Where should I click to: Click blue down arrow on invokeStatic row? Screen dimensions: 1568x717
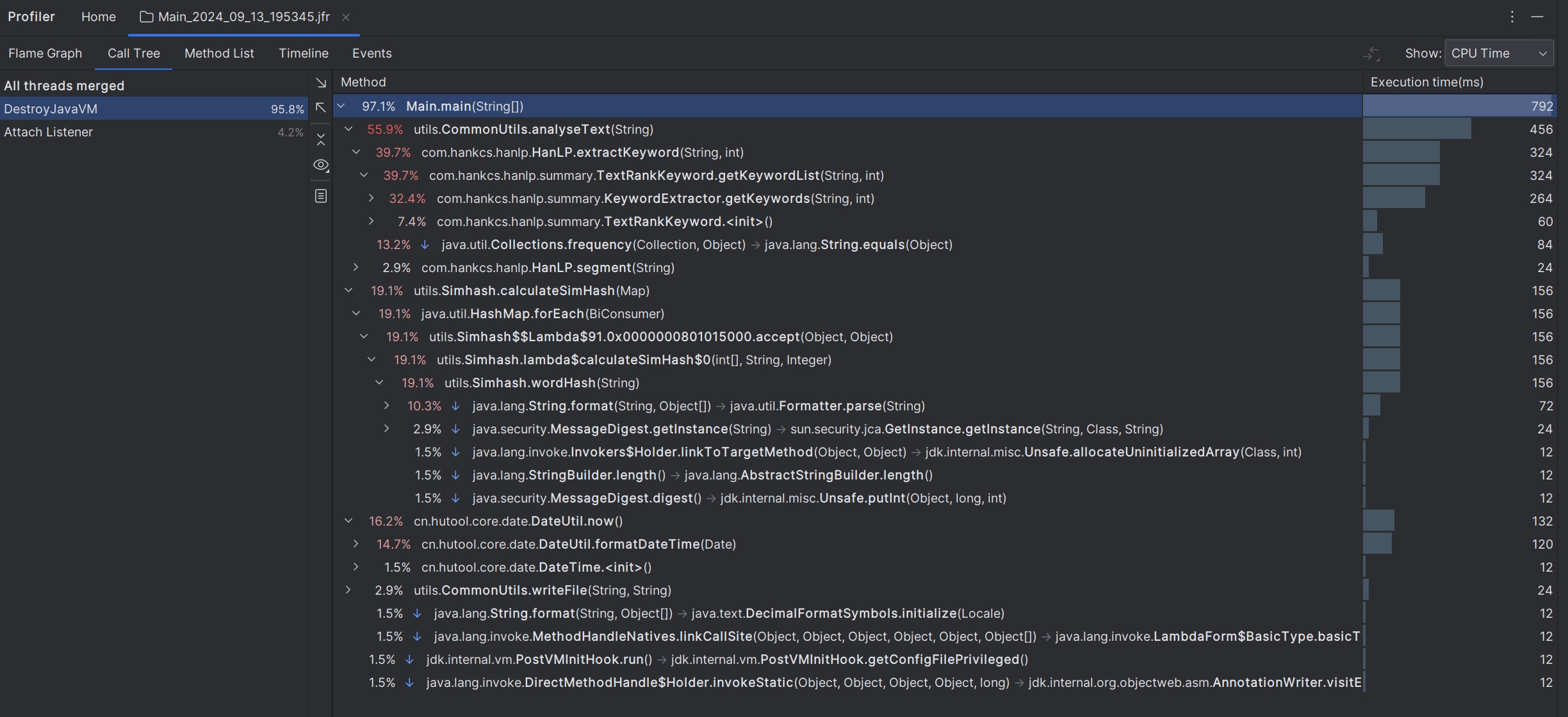(x=409, y=682)
